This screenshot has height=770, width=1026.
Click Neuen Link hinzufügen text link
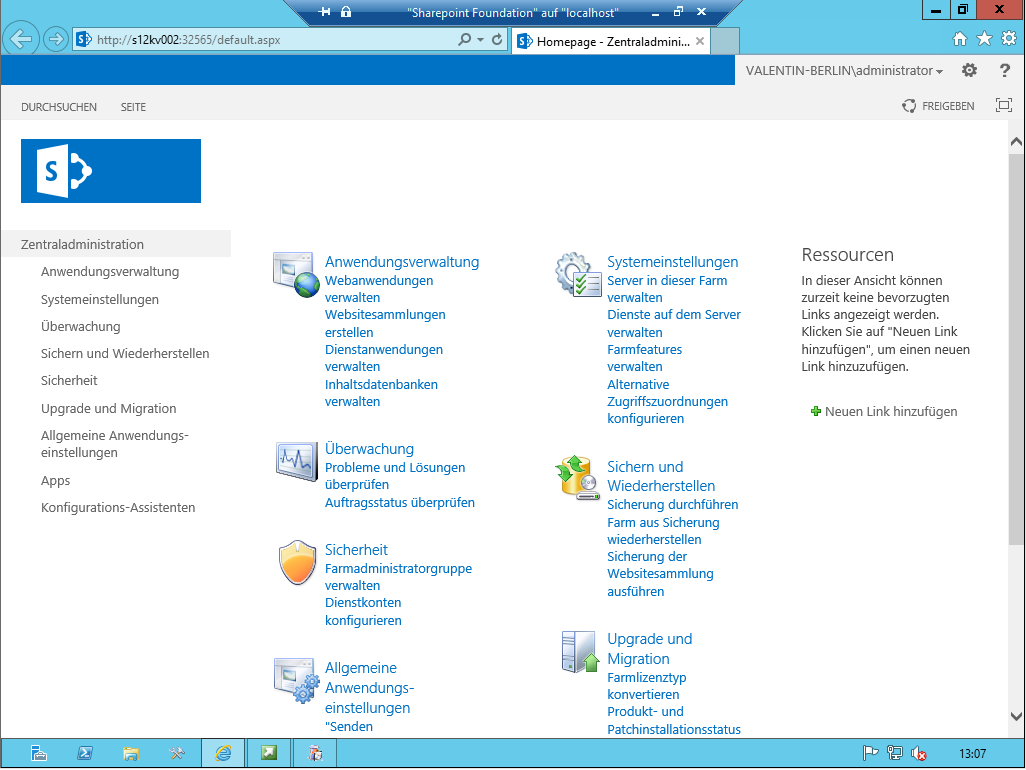click(891, 411)
